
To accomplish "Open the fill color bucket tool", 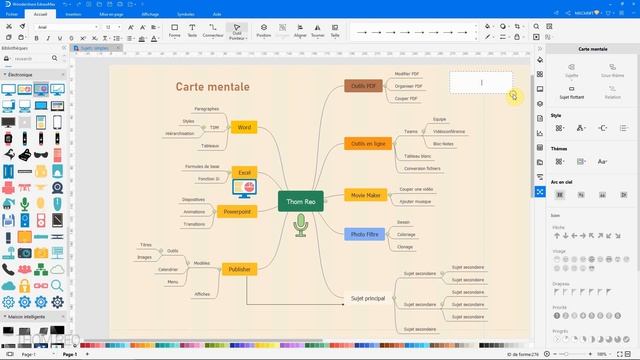I will click(x=488, y=27).
